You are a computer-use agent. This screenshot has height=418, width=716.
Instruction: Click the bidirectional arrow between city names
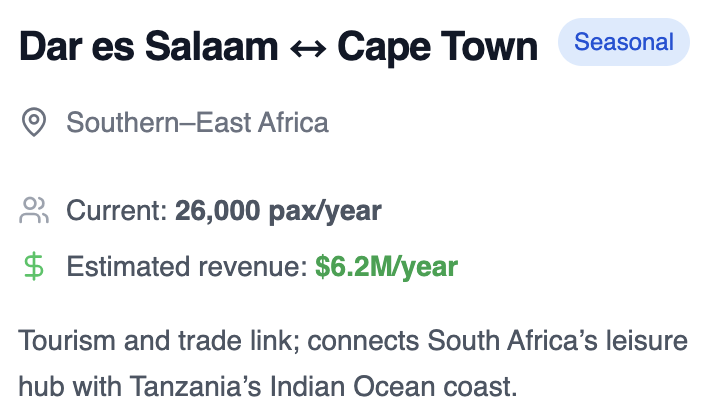tap(308, 48)
